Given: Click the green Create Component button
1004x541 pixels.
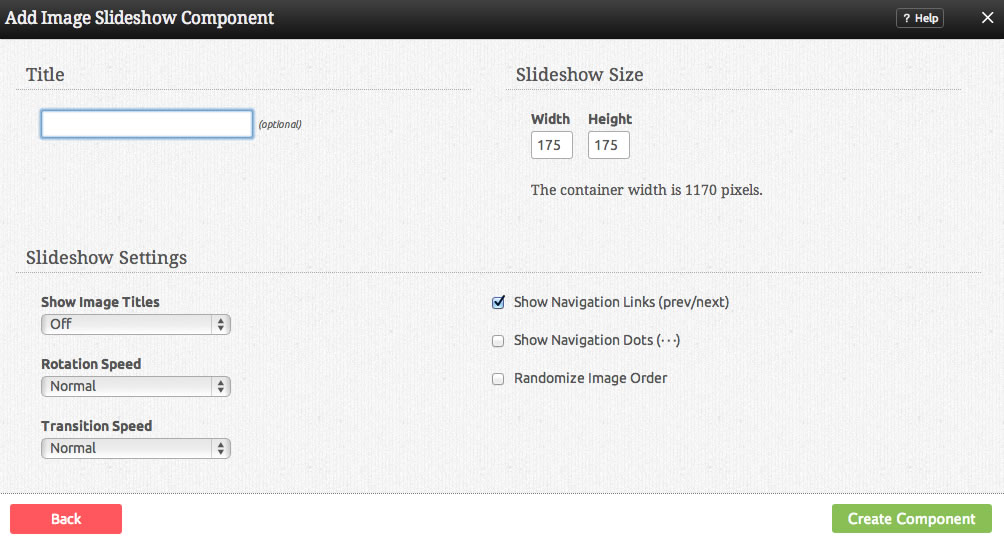Looking at the screenshot, I should (x=911, y=519).
